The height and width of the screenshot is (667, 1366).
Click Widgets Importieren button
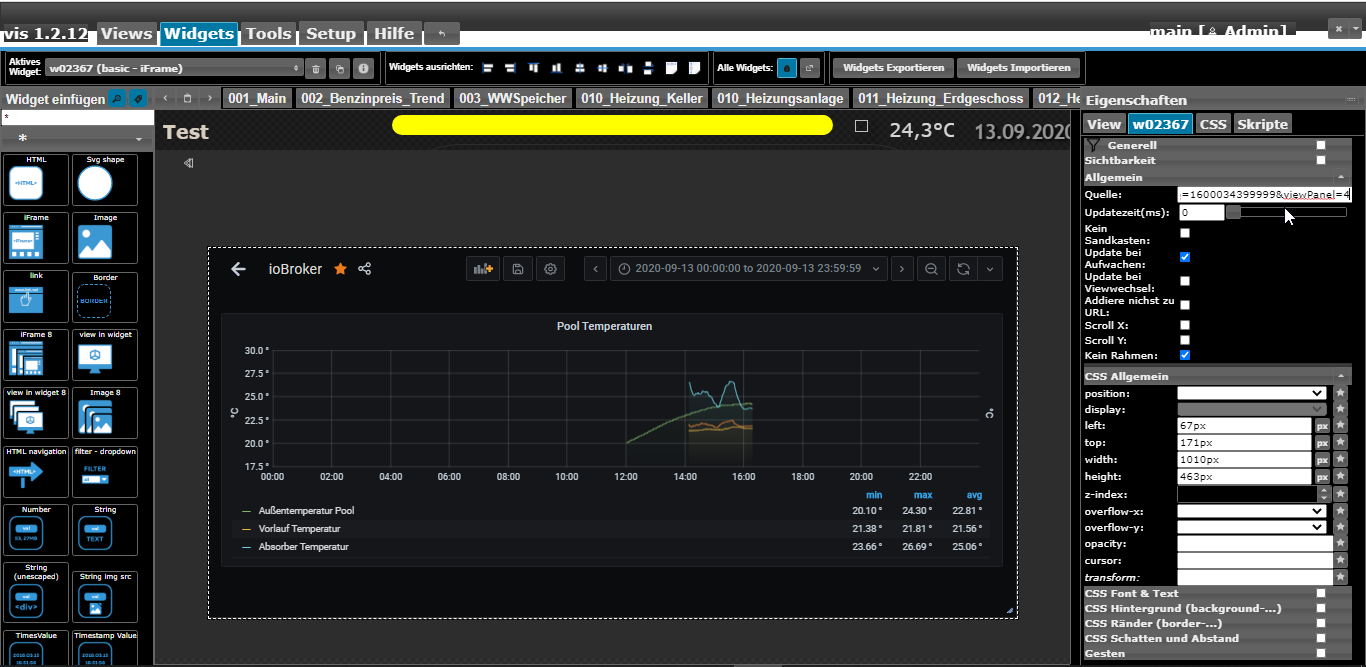pyautogui.click(x=1019, y=68)
